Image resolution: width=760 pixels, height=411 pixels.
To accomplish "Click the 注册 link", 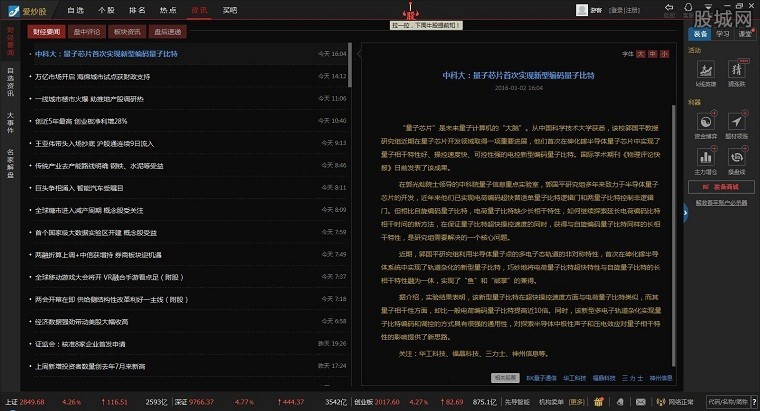I will [632, 10].
